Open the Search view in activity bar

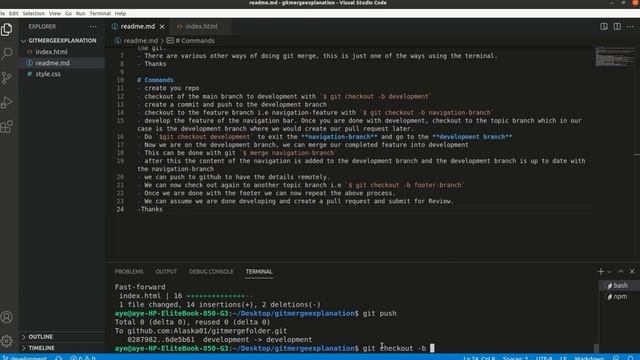pyautogui.click(x=7, y=53)
